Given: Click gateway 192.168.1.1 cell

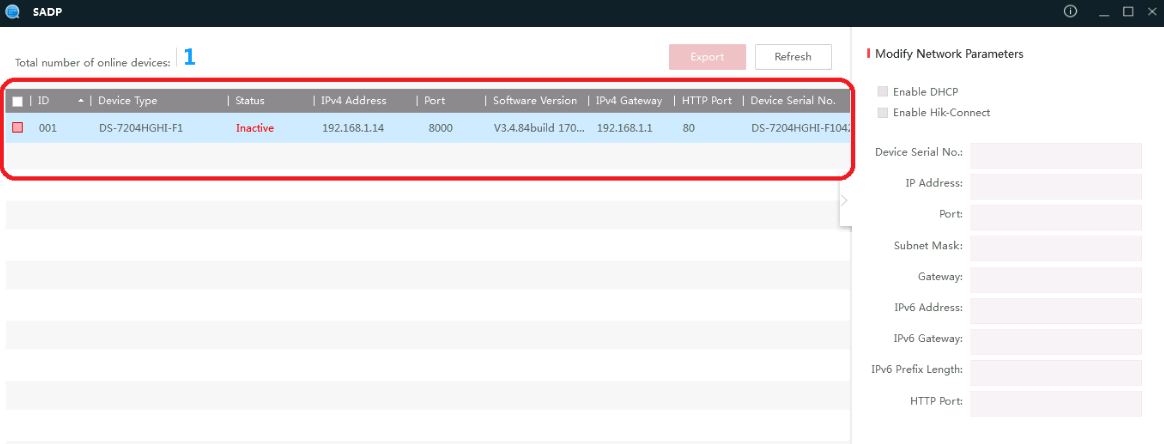Looking at the screenshot, I should click(624, 128).
